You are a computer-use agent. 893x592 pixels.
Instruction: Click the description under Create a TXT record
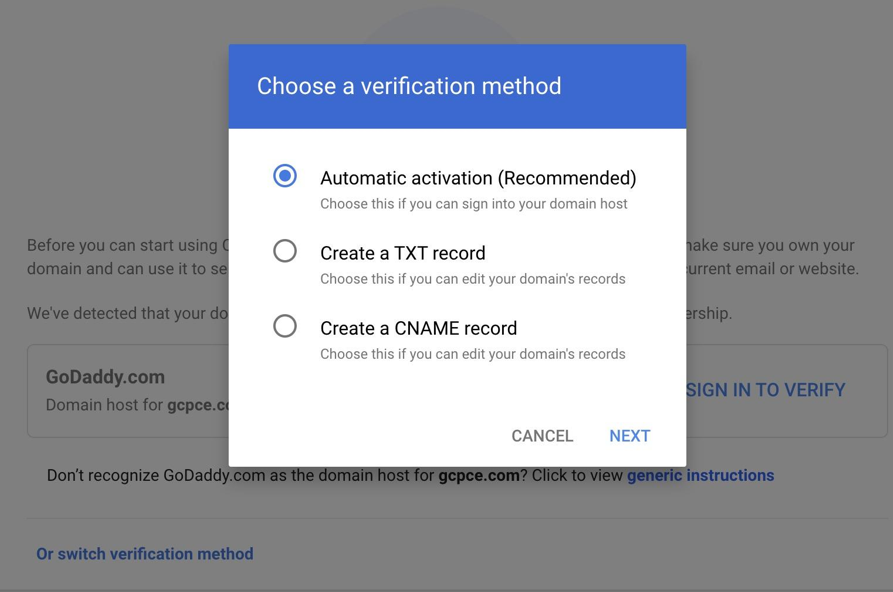coord(472,279)
